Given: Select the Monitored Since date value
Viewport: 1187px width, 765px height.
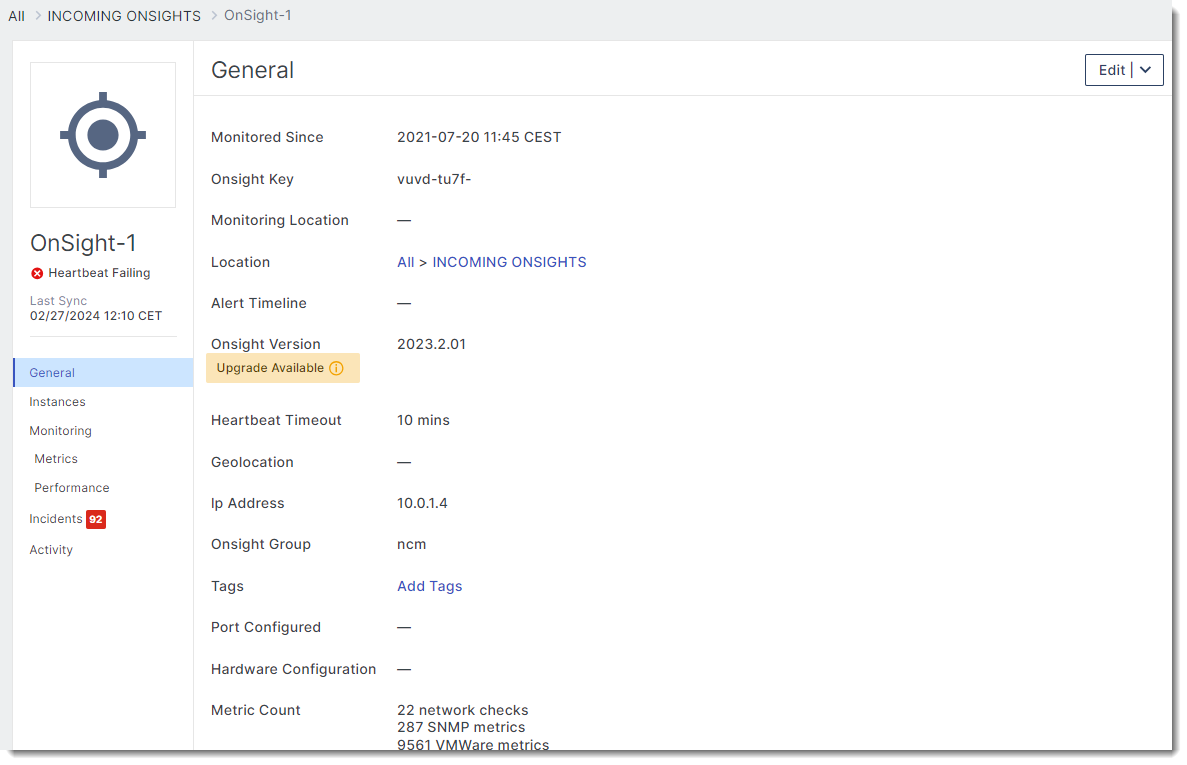Looking at the screenshot, I should tap(479, 137).
